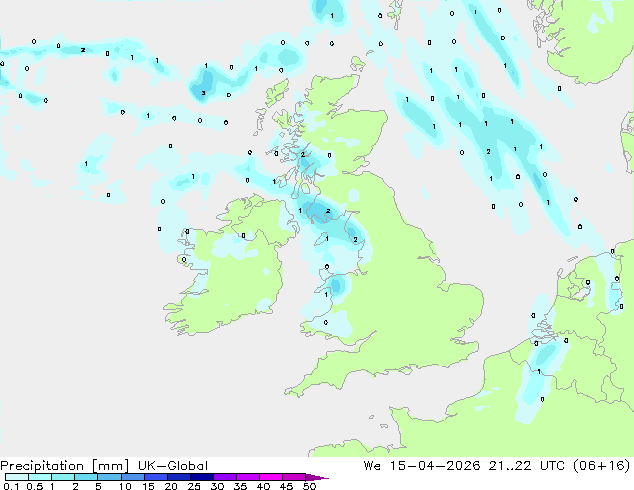The height and width of the screenshot is (490, 634).
Task: Click the '25' legend label
Action: pyautogui.click(x=194, y=486)
